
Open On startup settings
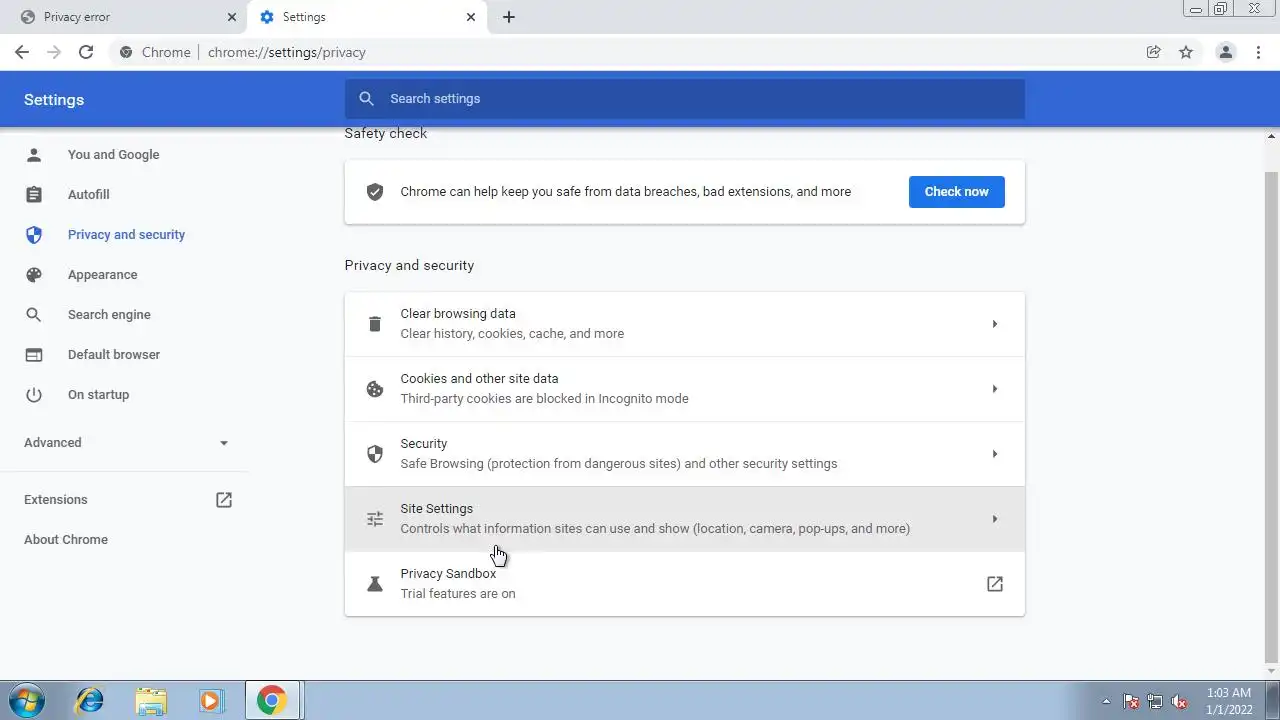98,394
